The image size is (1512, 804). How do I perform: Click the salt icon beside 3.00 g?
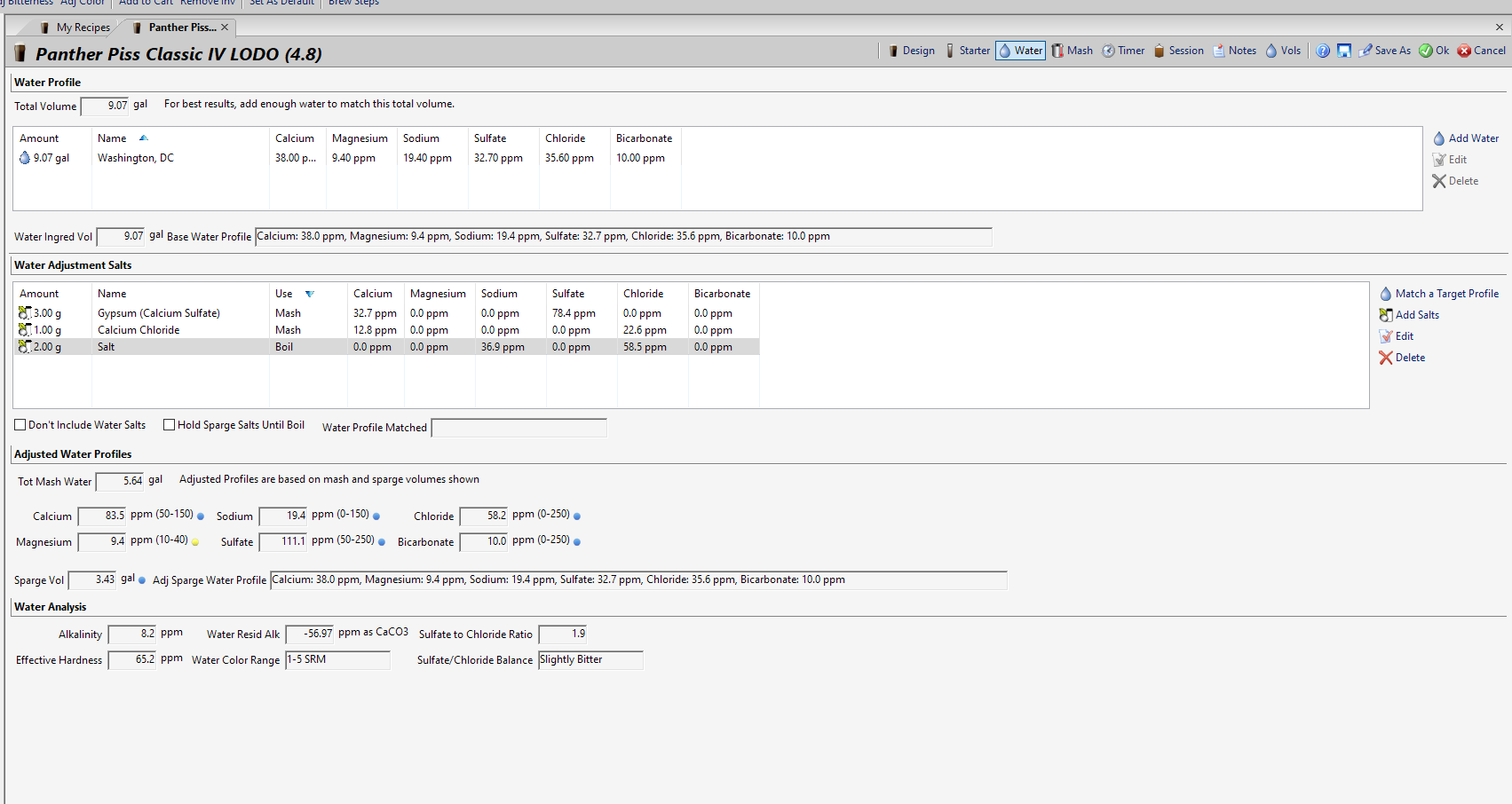coord(25,313)
